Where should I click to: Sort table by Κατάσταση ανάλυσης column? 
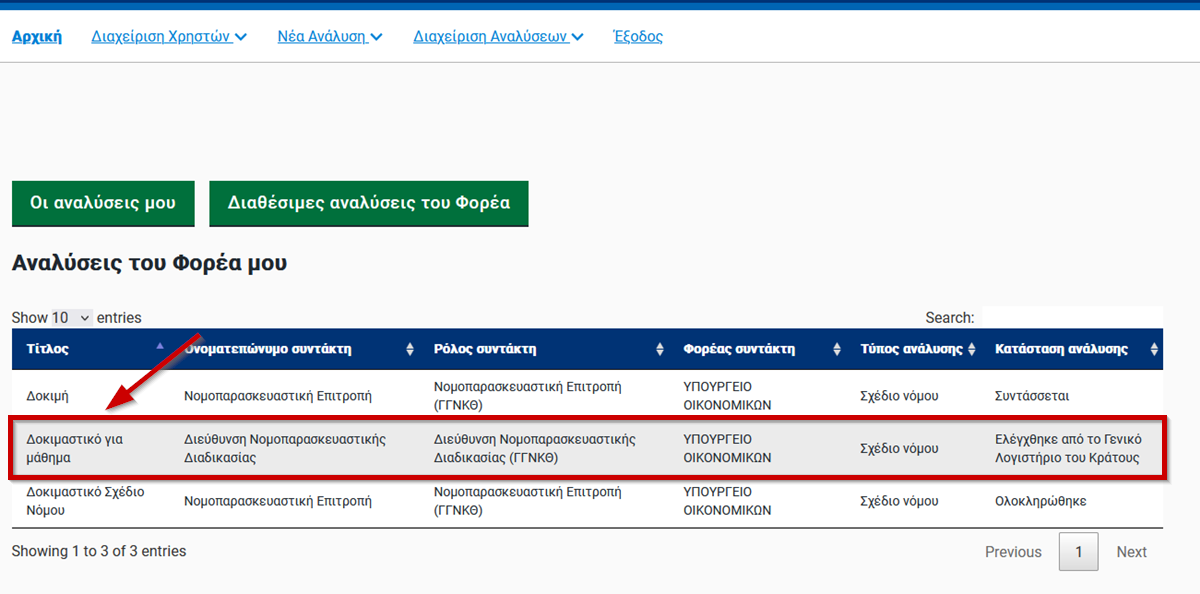[x=1074, y=349]
